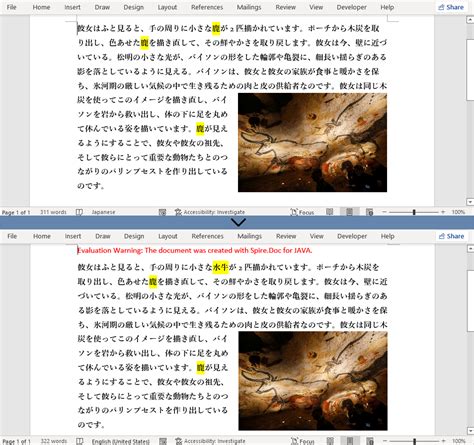Switch to Read Mode in upper window
The height and width of the screenshot is (445, 474).
click(x=330, y=212)
